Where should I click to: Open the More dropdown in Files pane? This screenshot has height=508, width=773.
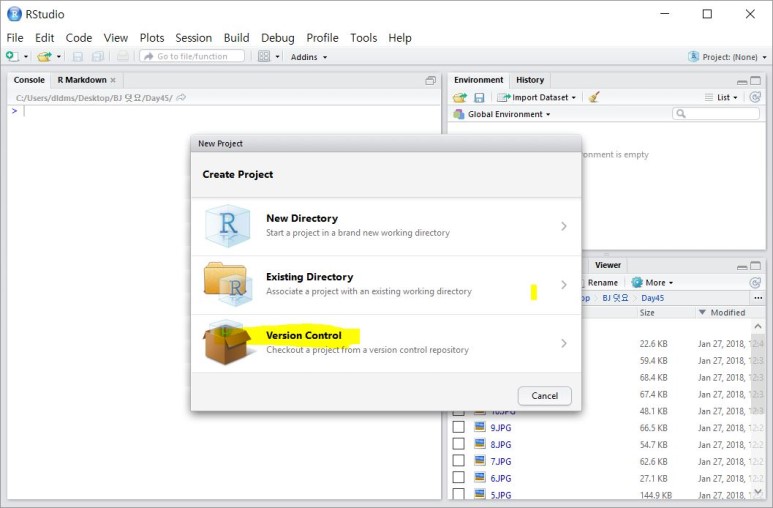coord(652,283)
